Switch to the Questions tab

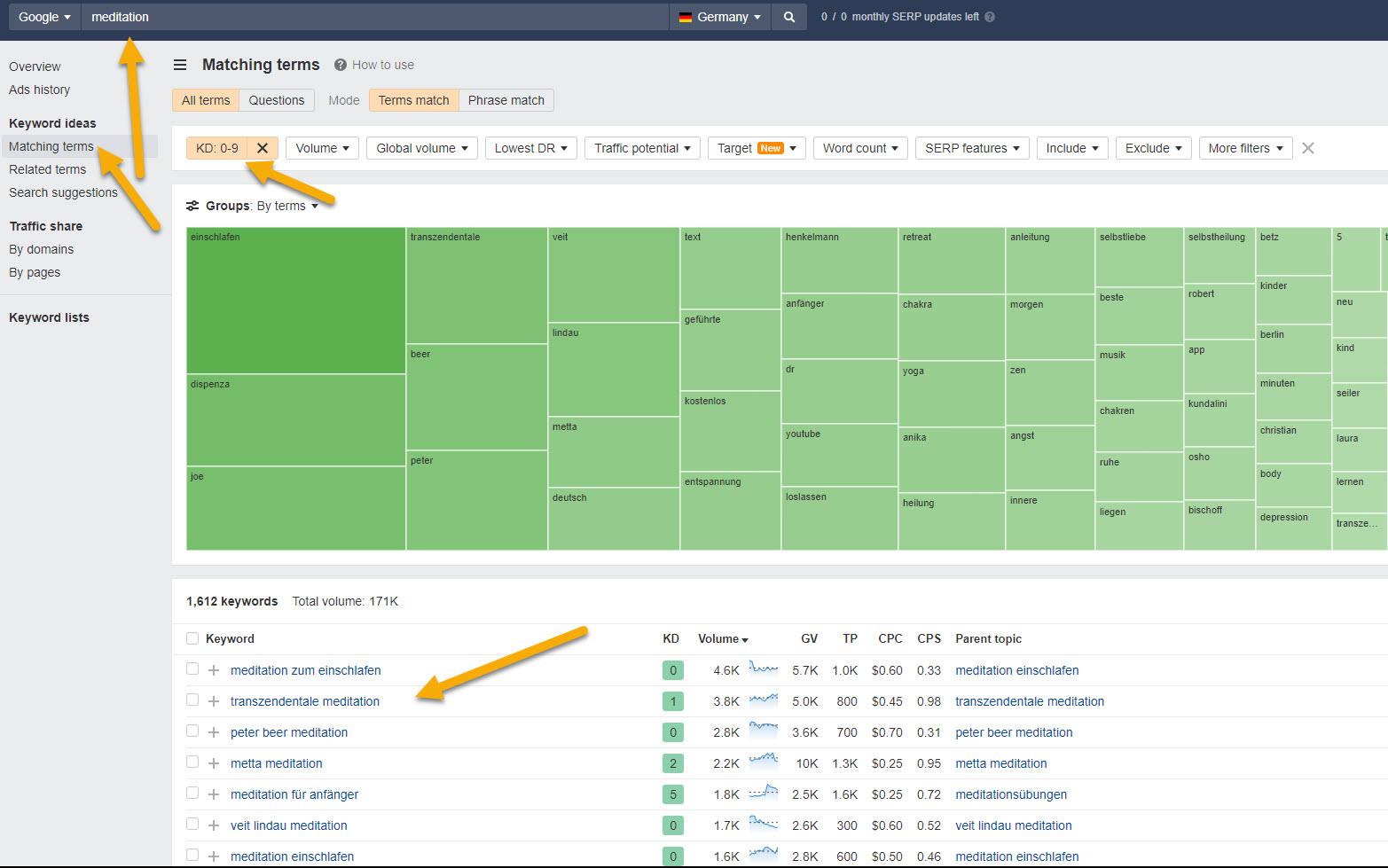277,100
